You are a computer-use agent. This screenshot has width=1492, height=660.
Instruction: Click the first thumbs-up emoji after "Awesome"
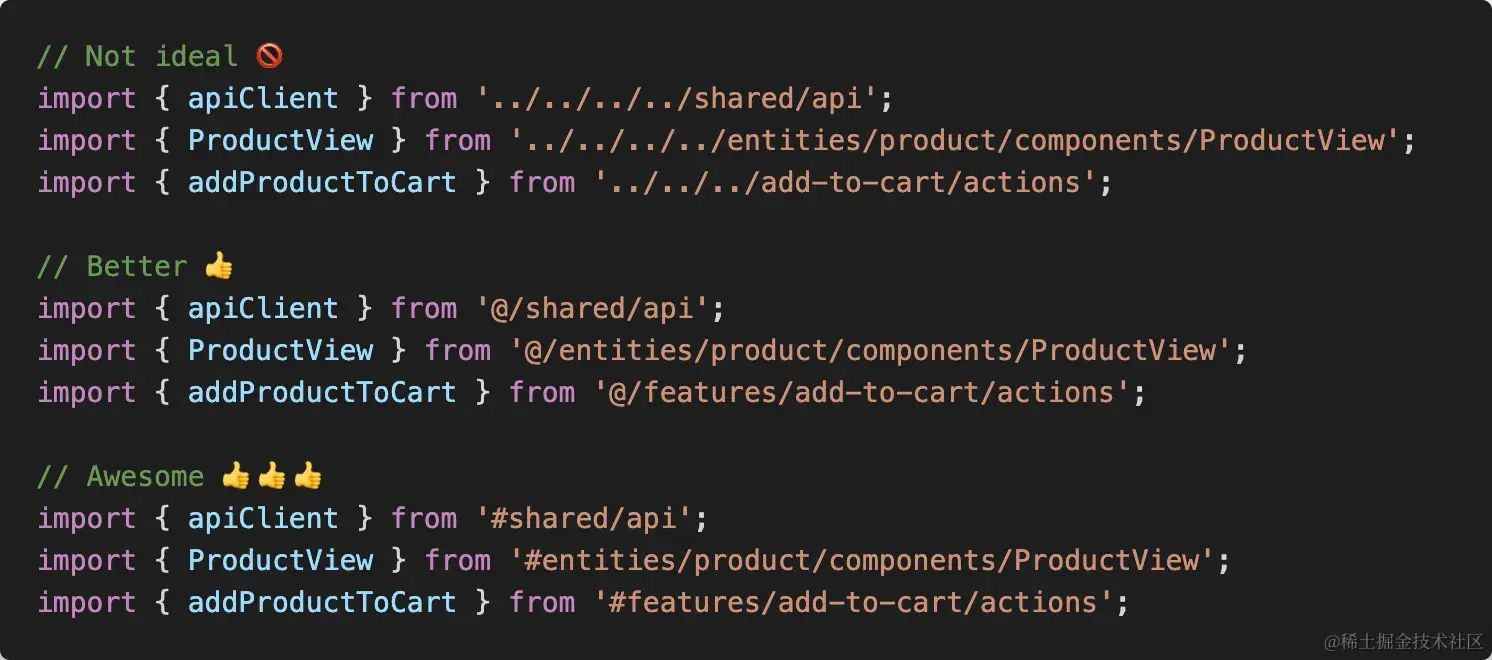pyautogui.click(x=235, y=476)
